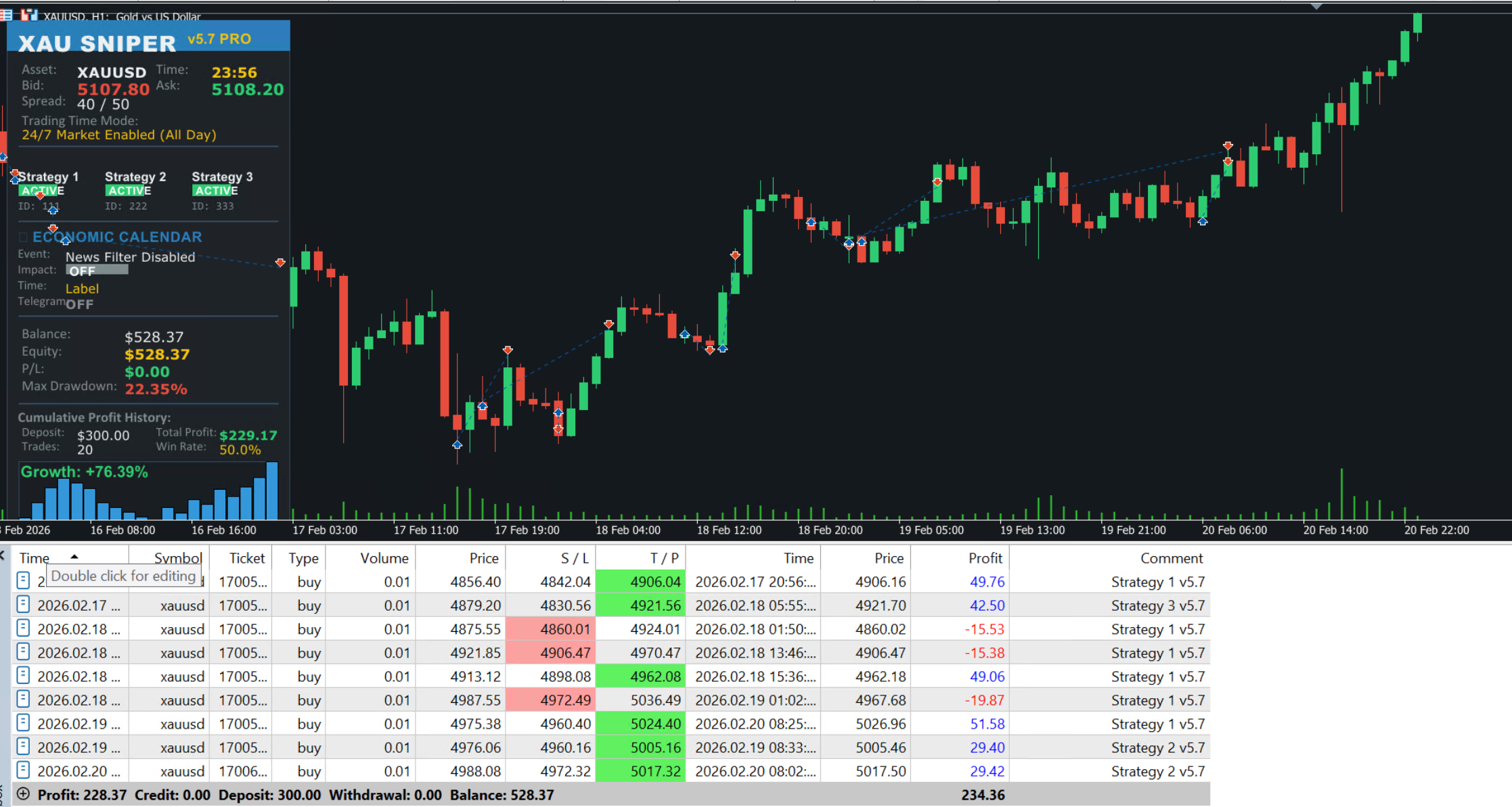Image resolution: width=1512 pixels, height=807 pixels.
Task: Click Time column sort arrow
Action: pyautogui.click(x=74, y=557)
